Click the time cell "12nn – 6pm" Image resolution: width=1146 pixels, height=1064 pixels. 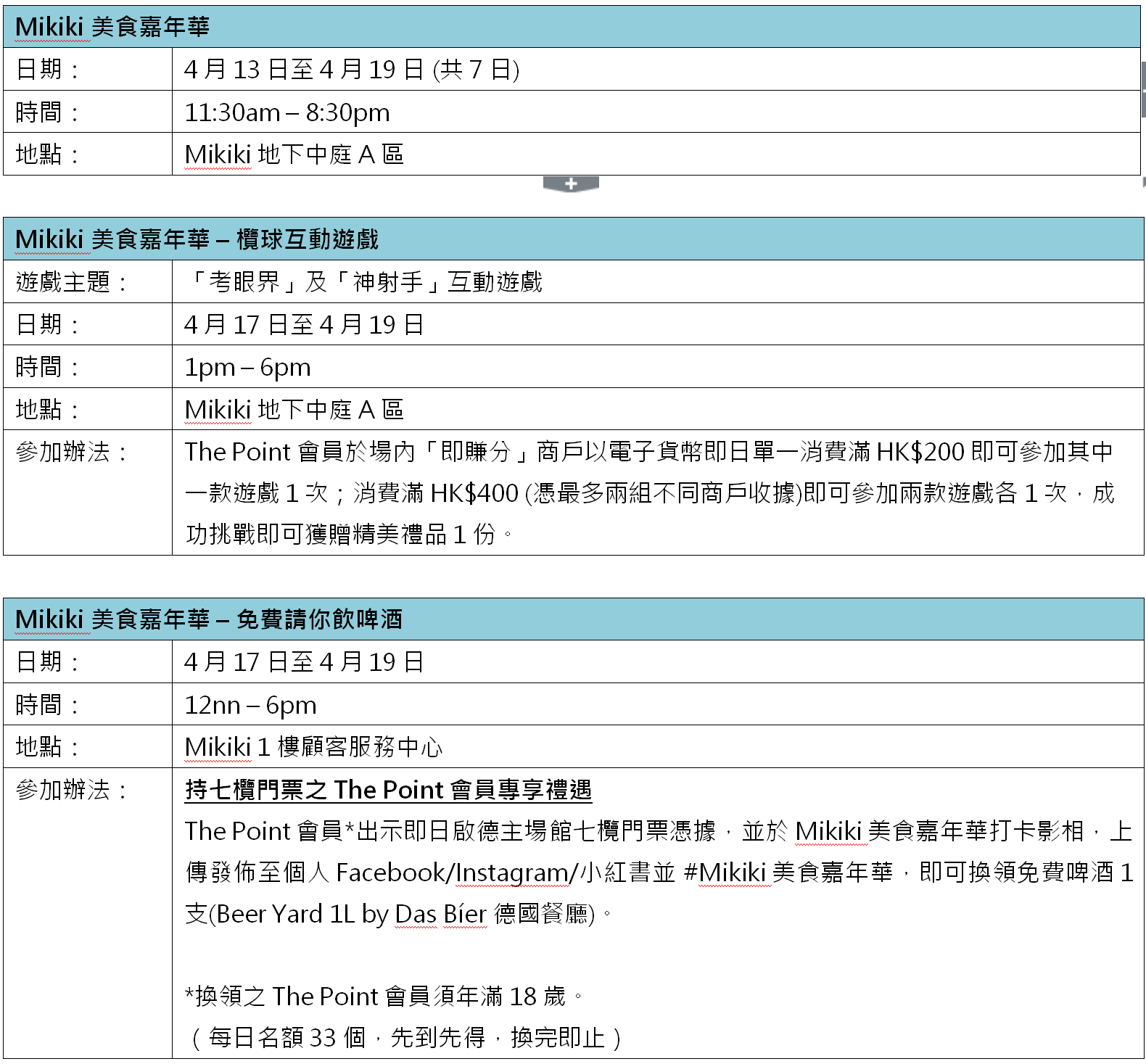pos(250,705)
